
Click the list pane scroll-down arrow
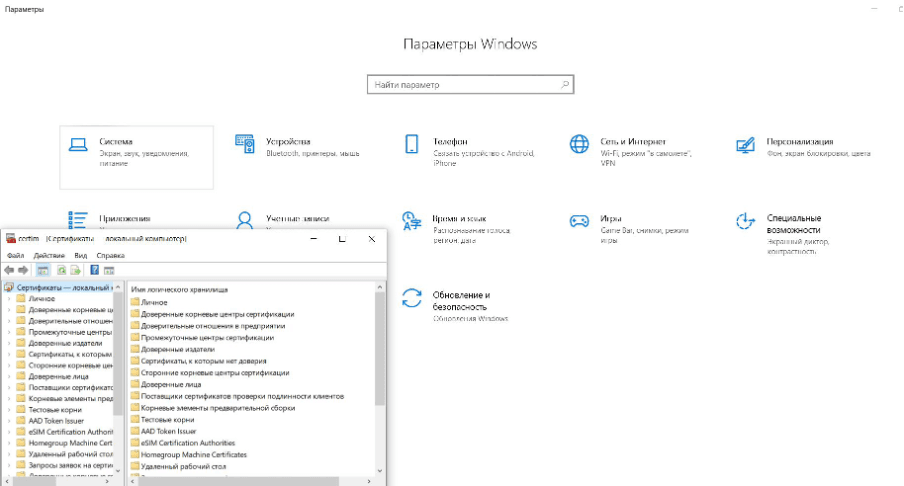[x=379, y=470]
